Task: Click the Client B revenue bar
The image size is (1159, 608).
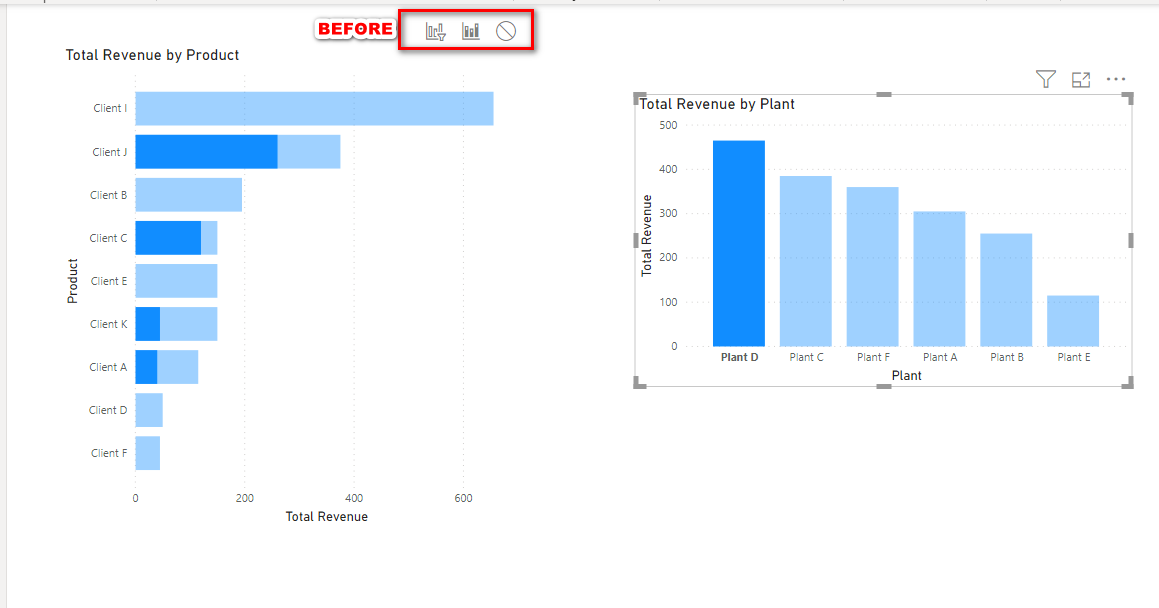Action: point(188,195)
